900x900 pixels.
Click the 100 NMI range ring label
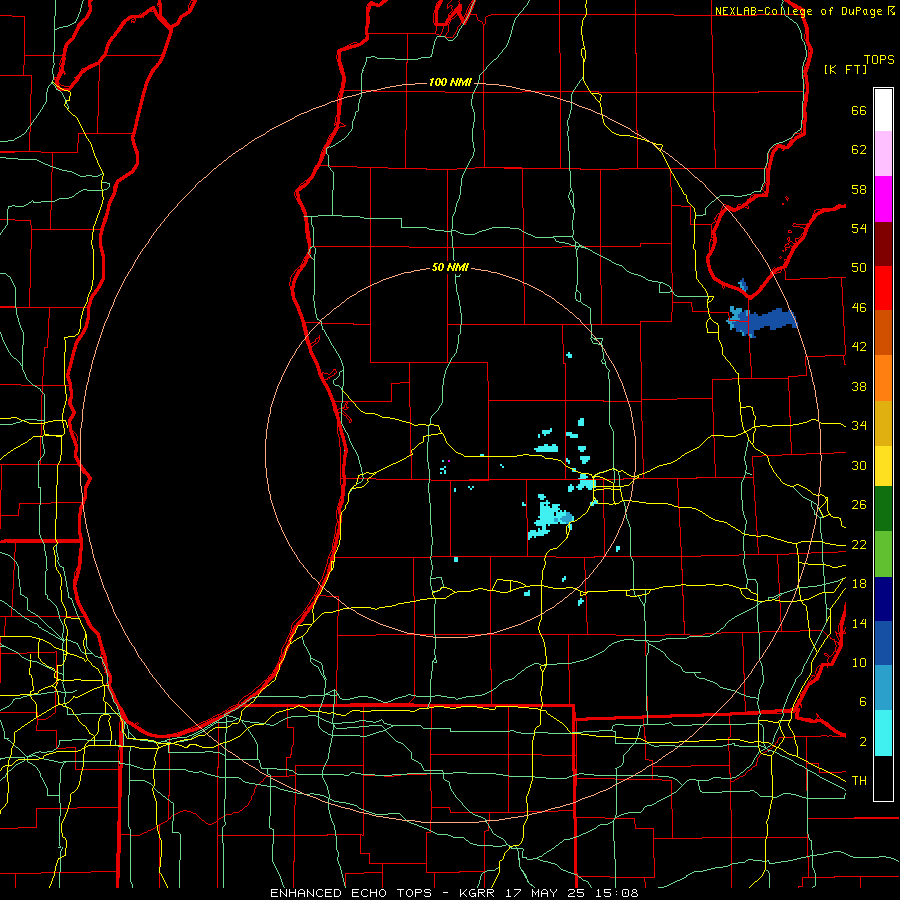pos(450,83)
